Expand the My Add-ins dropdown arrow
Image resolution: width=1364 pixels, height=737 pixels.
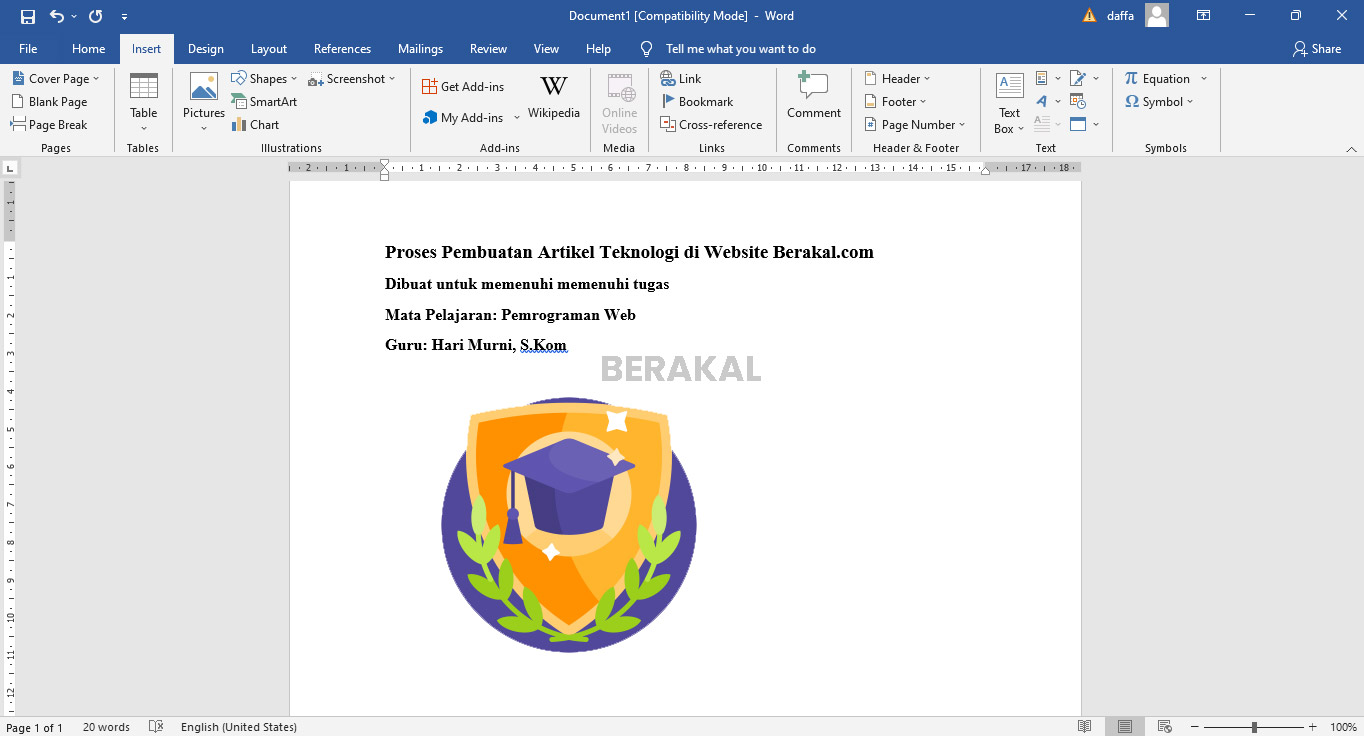517,118
